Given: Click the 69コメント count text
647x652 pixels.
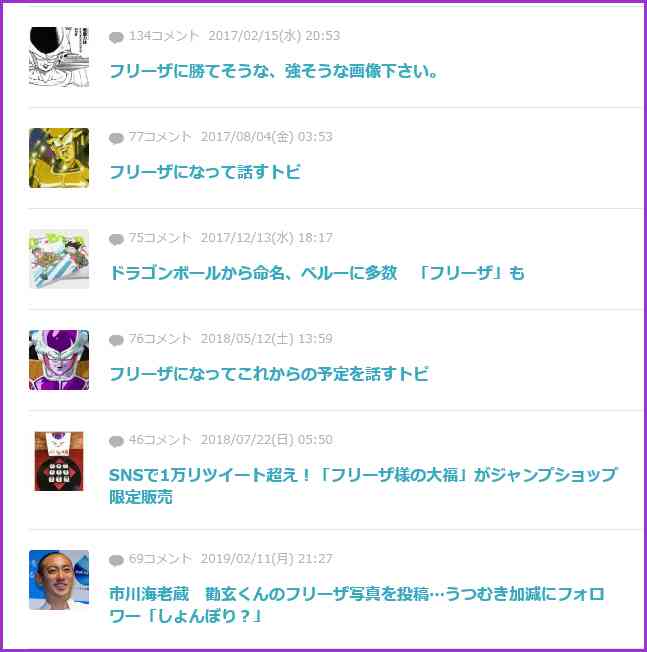Looking at the screenshot, I should [160, 558].
